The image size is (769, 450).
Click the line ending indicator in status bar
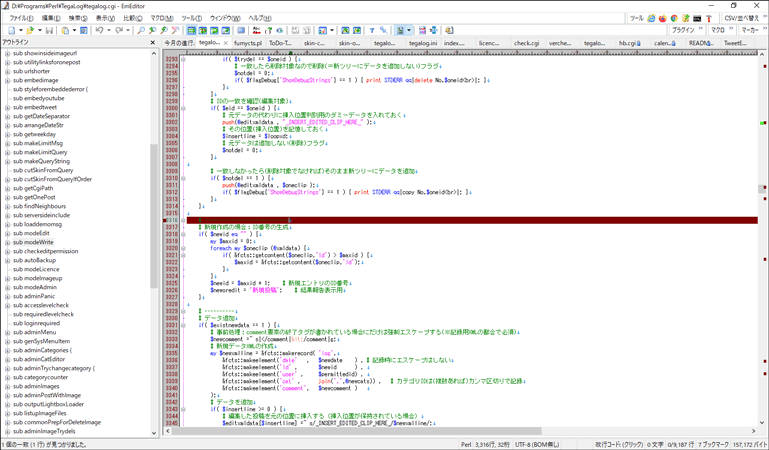[x=619, y=445]
